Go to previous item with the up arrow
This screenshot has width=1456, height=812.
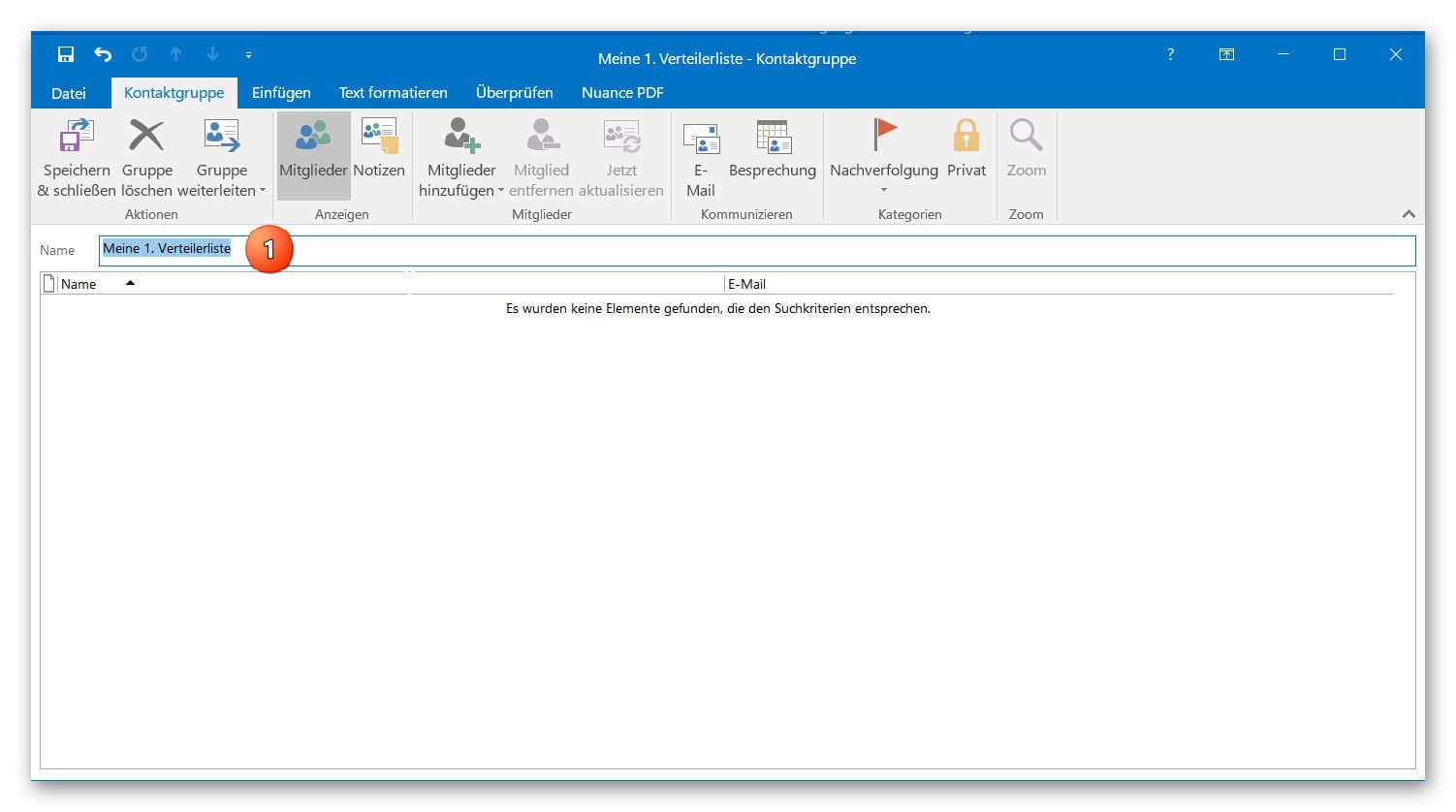(x=175, y=54)
